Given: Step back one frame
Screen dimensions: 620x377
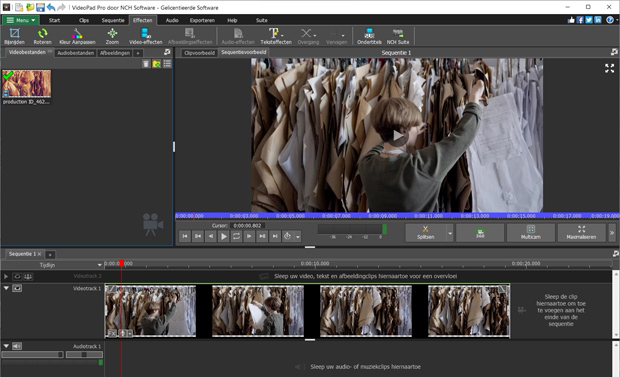Looking at the screenshot, I should click(211, 237).
